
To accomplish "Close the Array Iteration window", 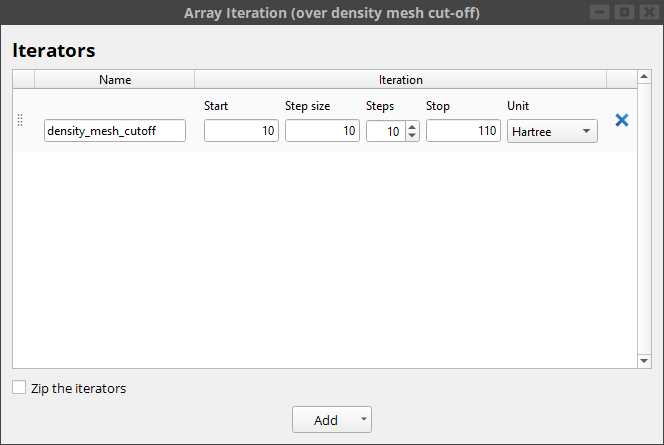I will point(649,12).
